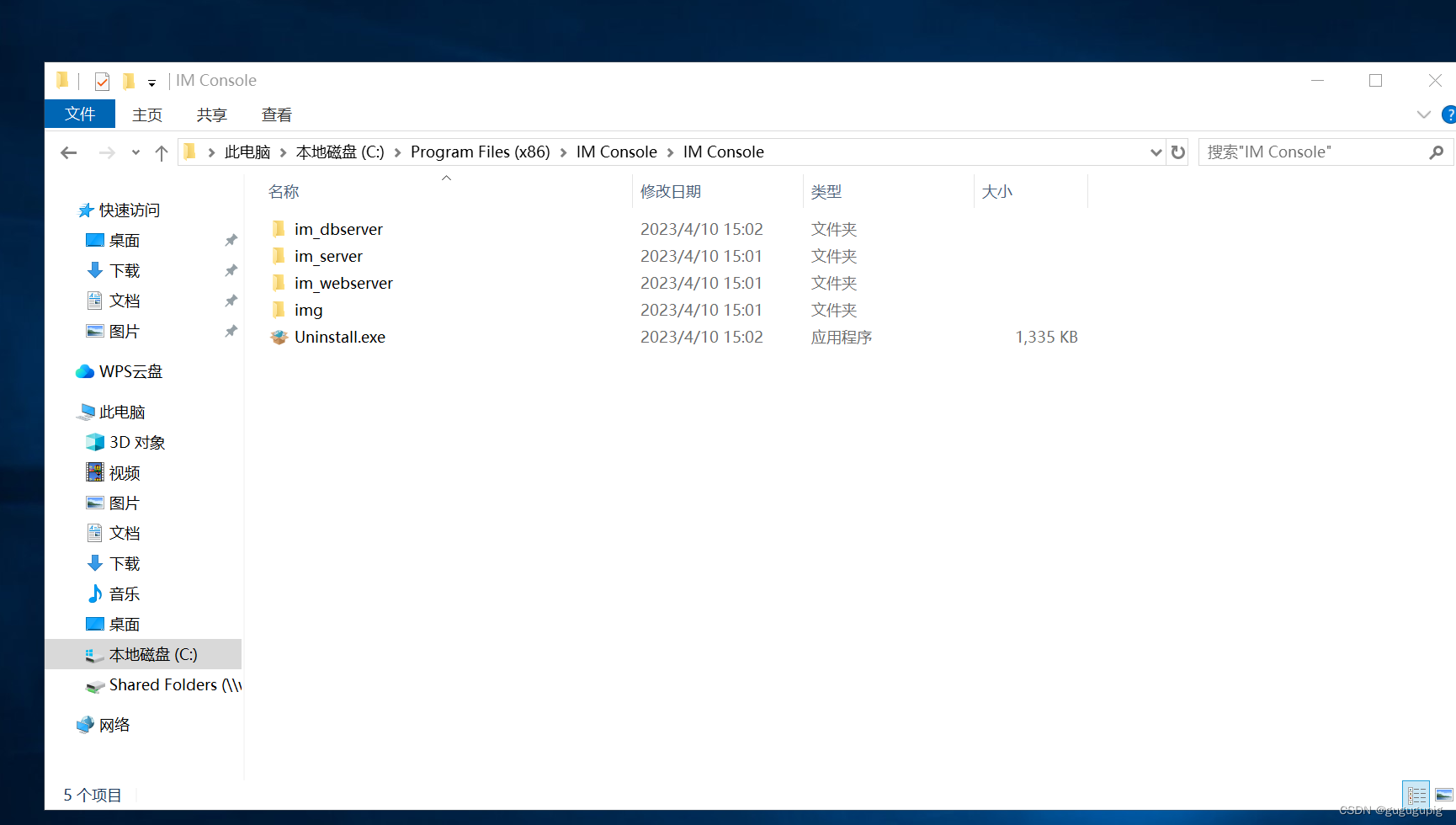Open 音乐 folder in sidebar
Image resolution: width=1456 pixels, height=825 pixels.
(x=125, y=594)
